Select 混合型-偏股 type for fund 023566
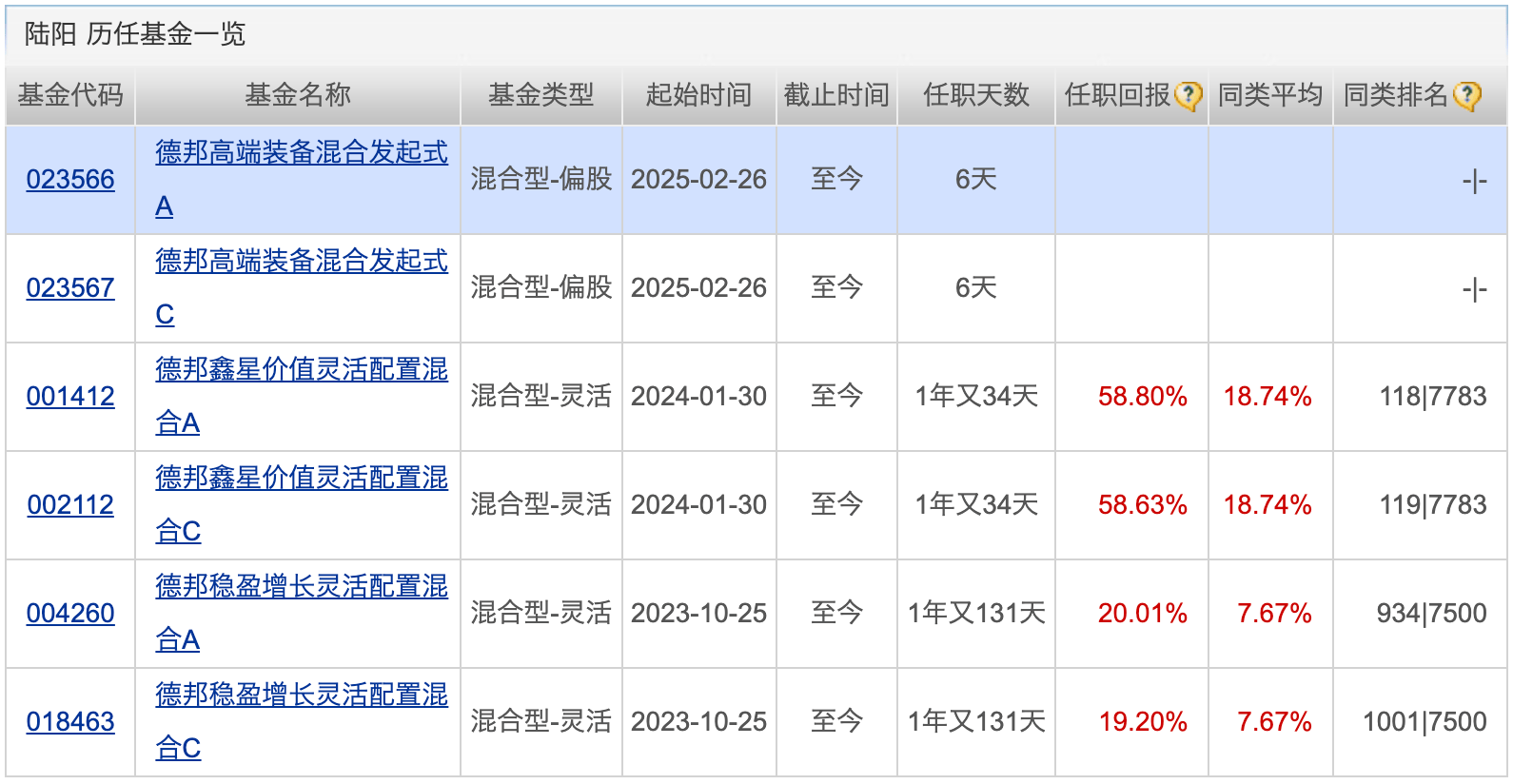The width and height of the screenshot is (1513, 784). (x=540, y=179)
